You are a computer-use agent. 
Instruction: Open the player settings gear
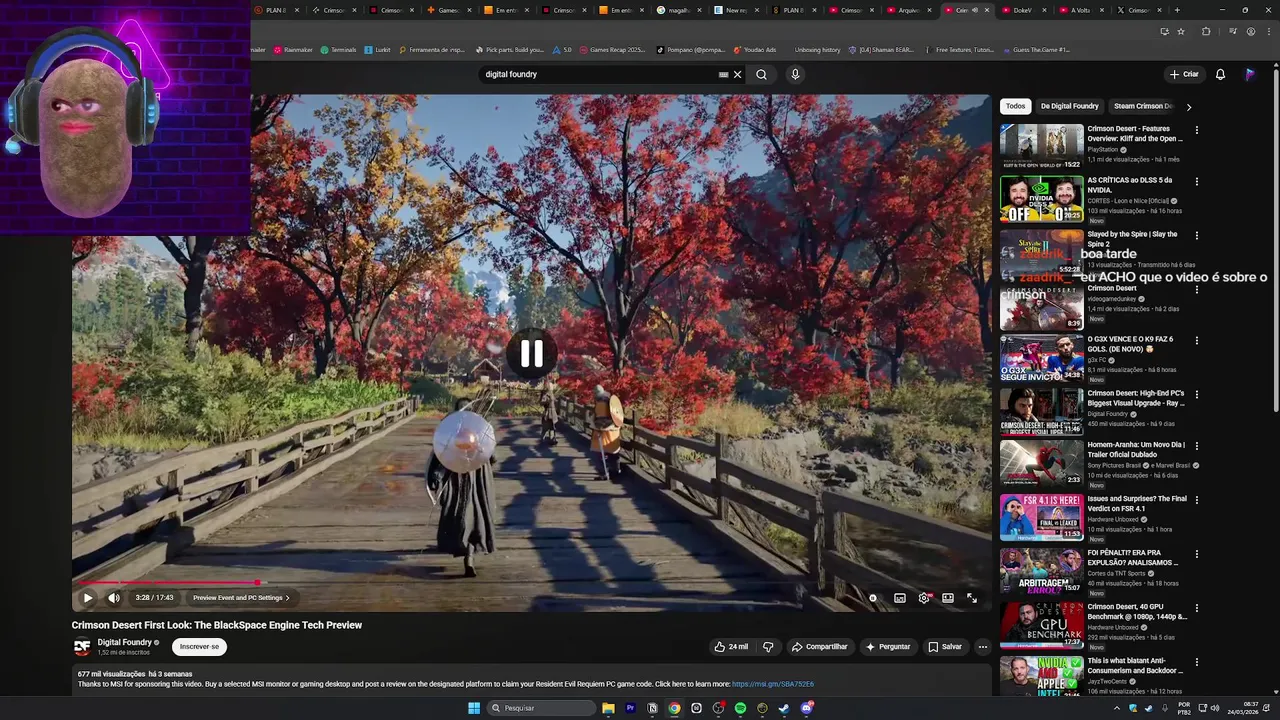tap(924, 598)
